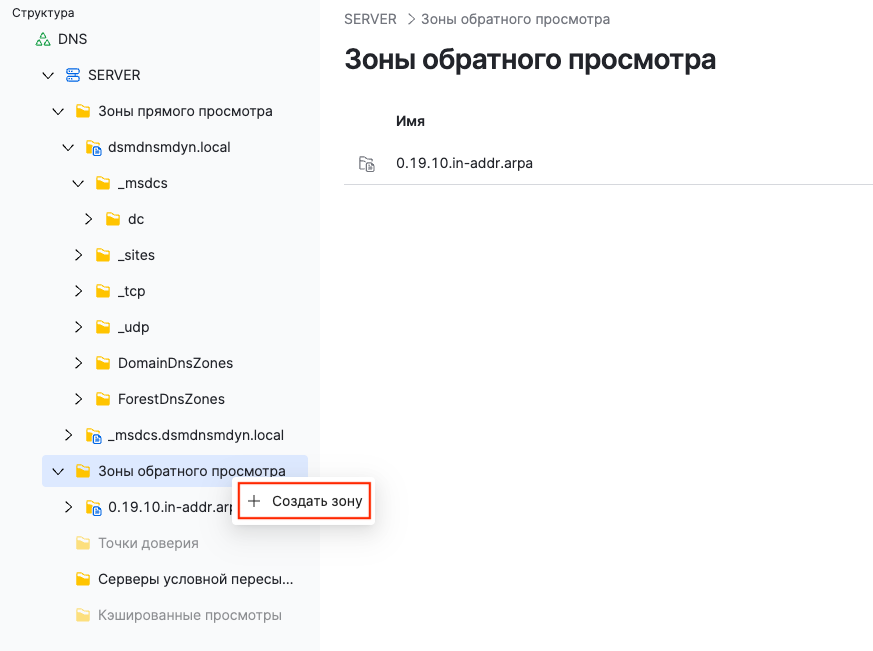The width and height of the screenshot is (873, 651).
Task: Expand the _udp folder node
Action: coord(79,327)
